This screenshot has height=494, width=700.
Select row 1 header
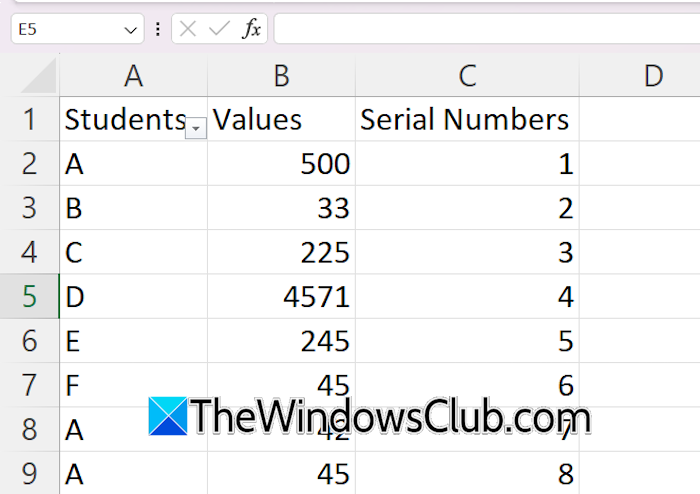(x=29, y=119)
